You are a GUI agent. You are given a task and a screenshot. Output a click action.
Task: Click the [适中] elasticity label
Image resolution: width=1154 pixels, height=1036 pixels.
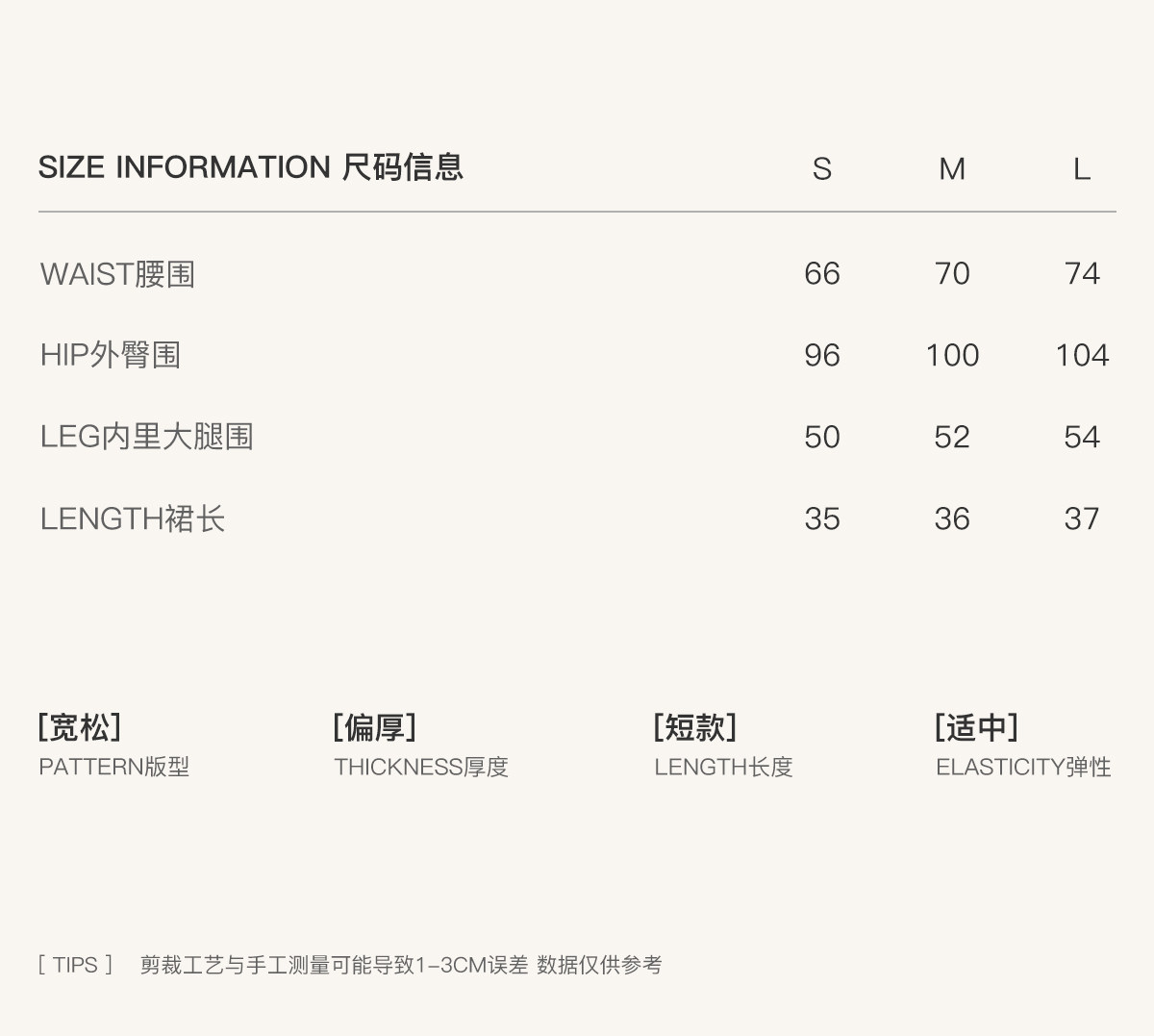975,727
